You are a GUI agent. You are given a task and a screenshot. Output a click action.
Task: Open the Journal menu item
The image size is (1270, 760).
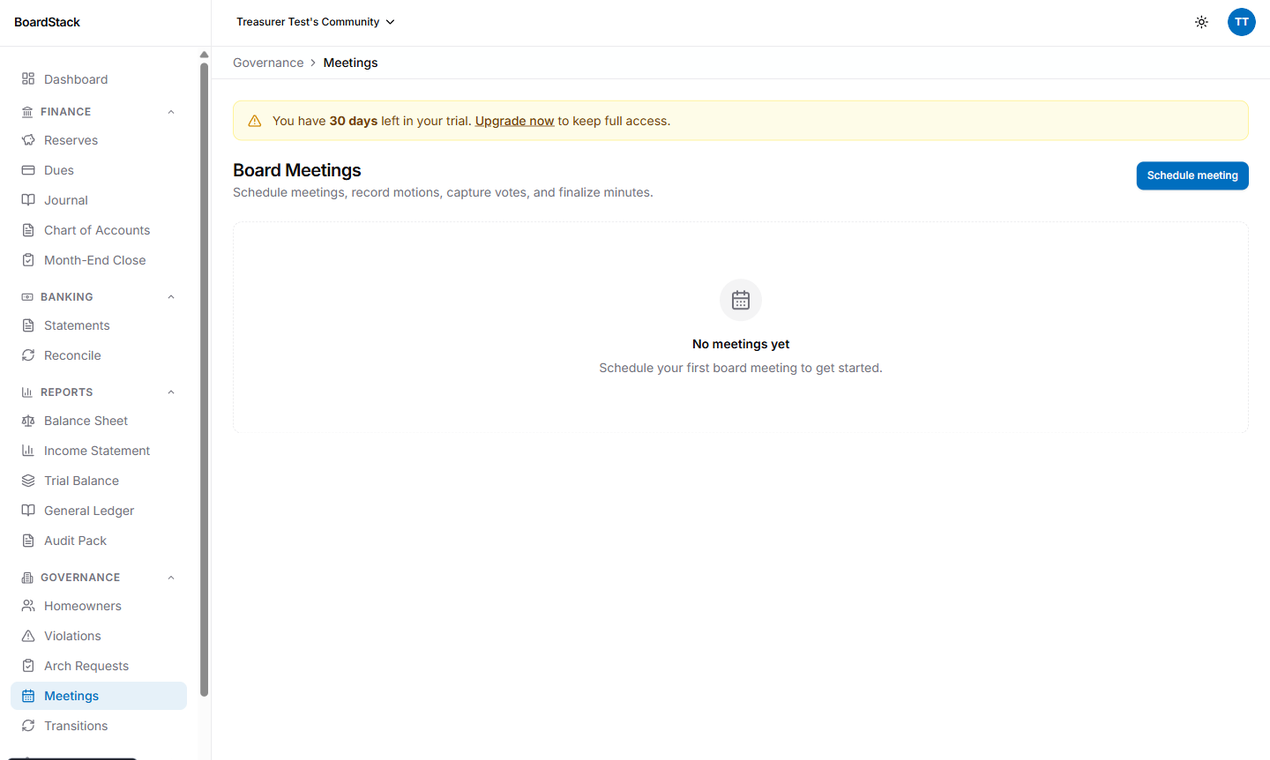(x=99, y=200)
